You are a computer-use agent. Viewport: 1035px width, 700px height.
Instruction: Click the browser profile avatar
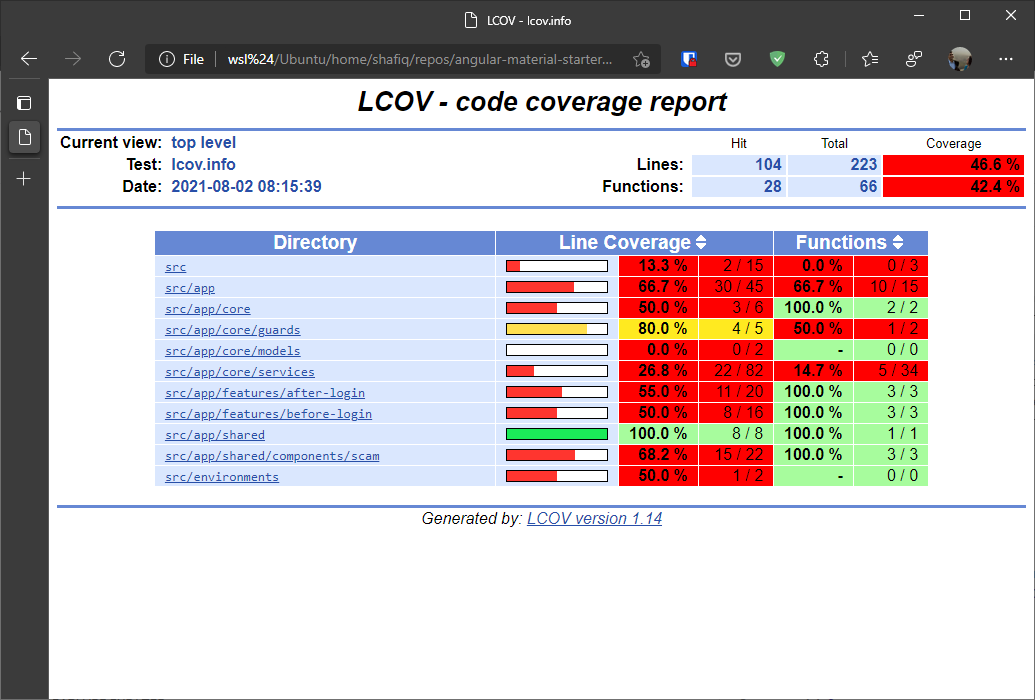960,59
